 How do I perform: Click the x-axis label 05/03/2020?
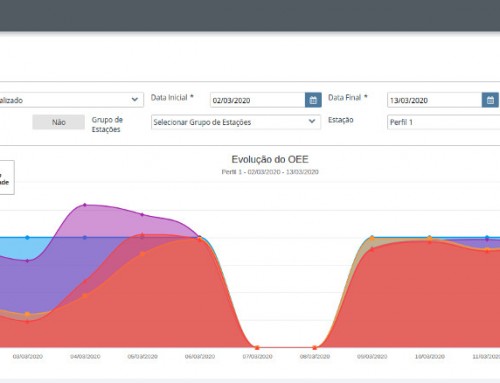click(x=142, y=356)
